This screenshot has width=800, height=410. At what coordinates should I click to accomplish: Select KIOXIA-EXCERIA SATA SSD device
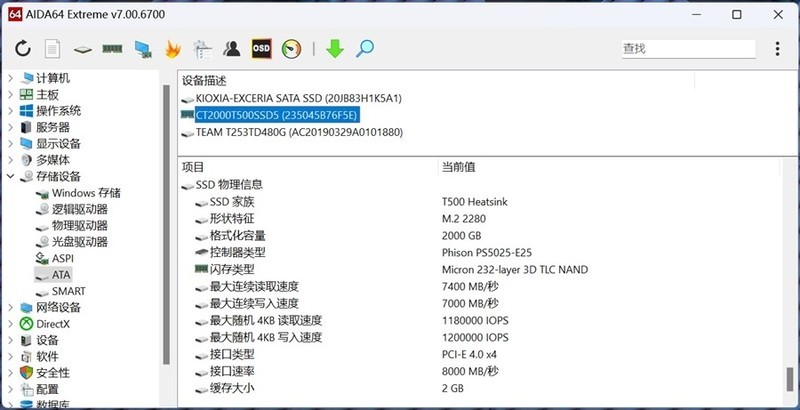[298, 98]
